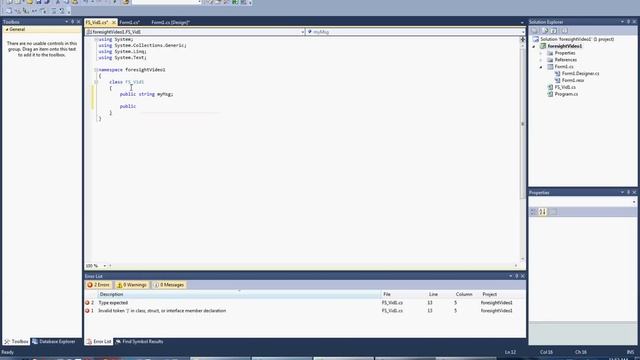Close the Toolbox panel
Viewport: 640px width, 360px height.
click(79, 22)
